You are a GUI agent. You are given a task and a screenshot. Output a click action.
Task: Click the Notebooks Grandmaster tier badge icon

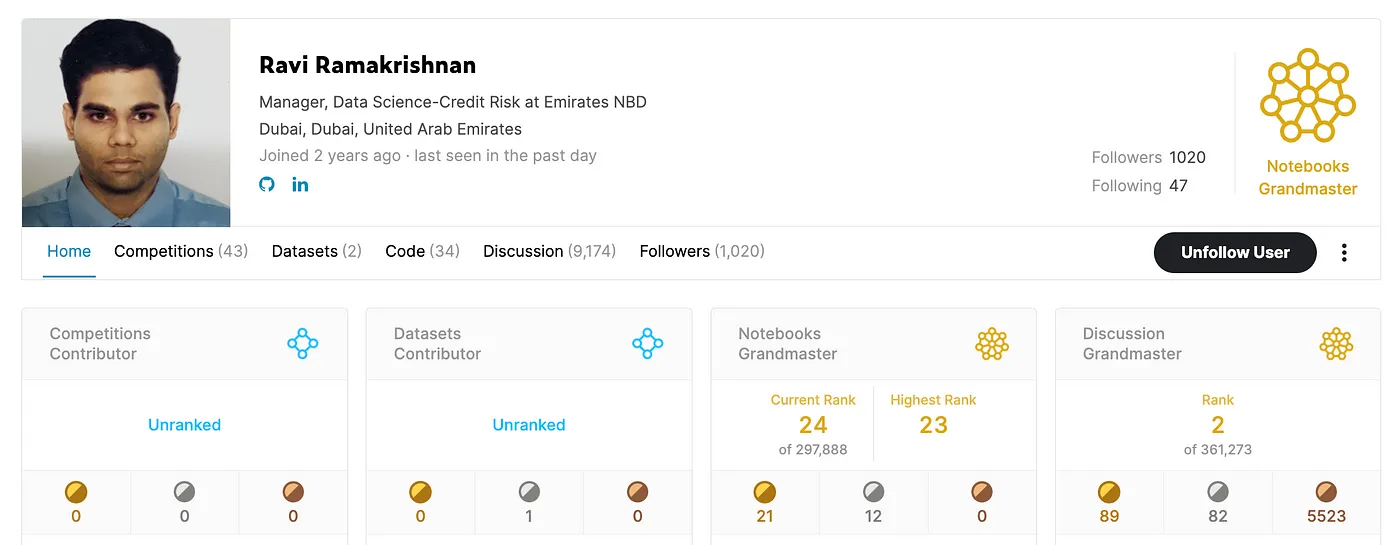click(1307, 96)
